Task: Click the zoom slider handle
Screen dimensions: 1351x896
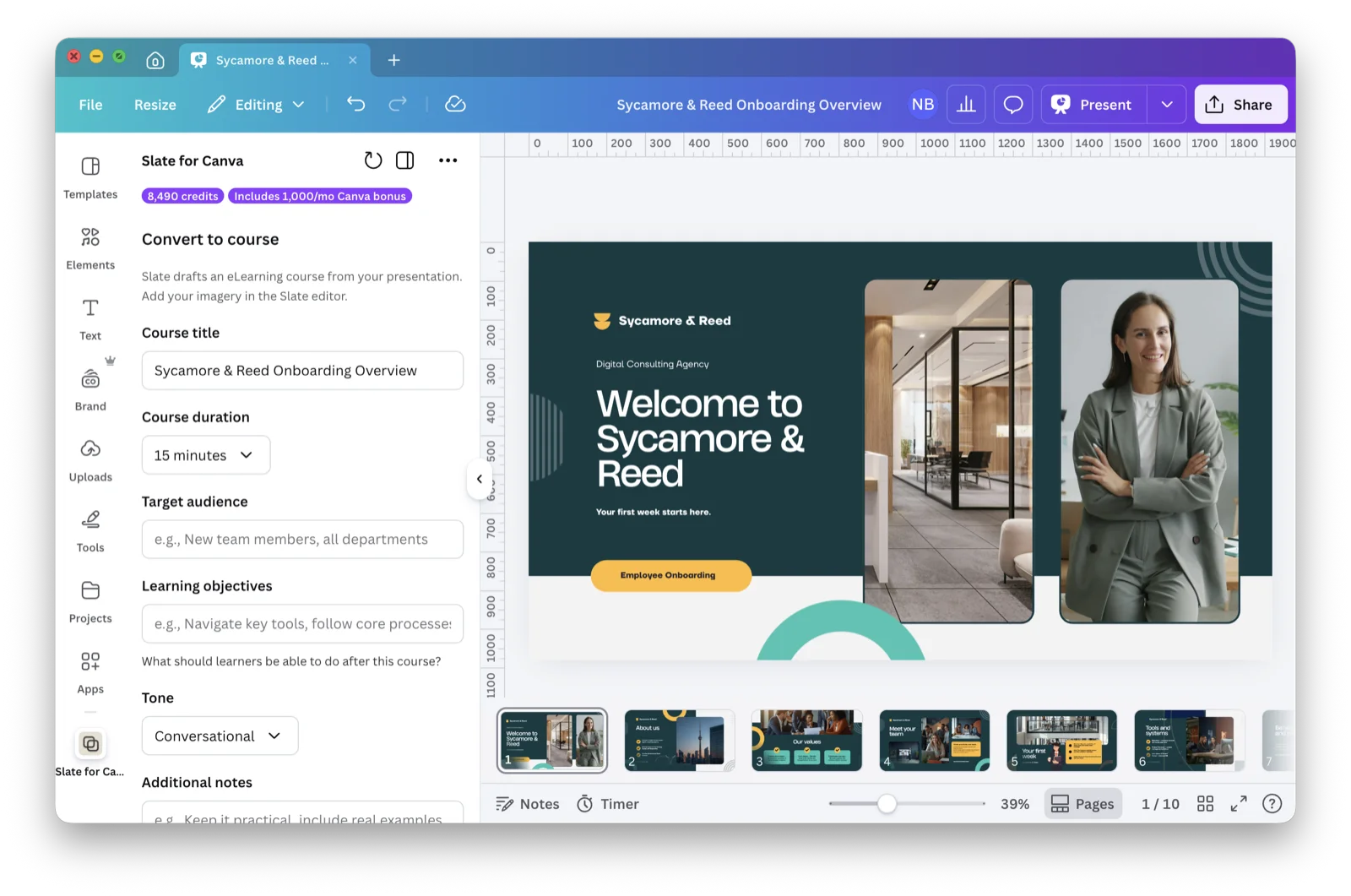Action: 887,804
